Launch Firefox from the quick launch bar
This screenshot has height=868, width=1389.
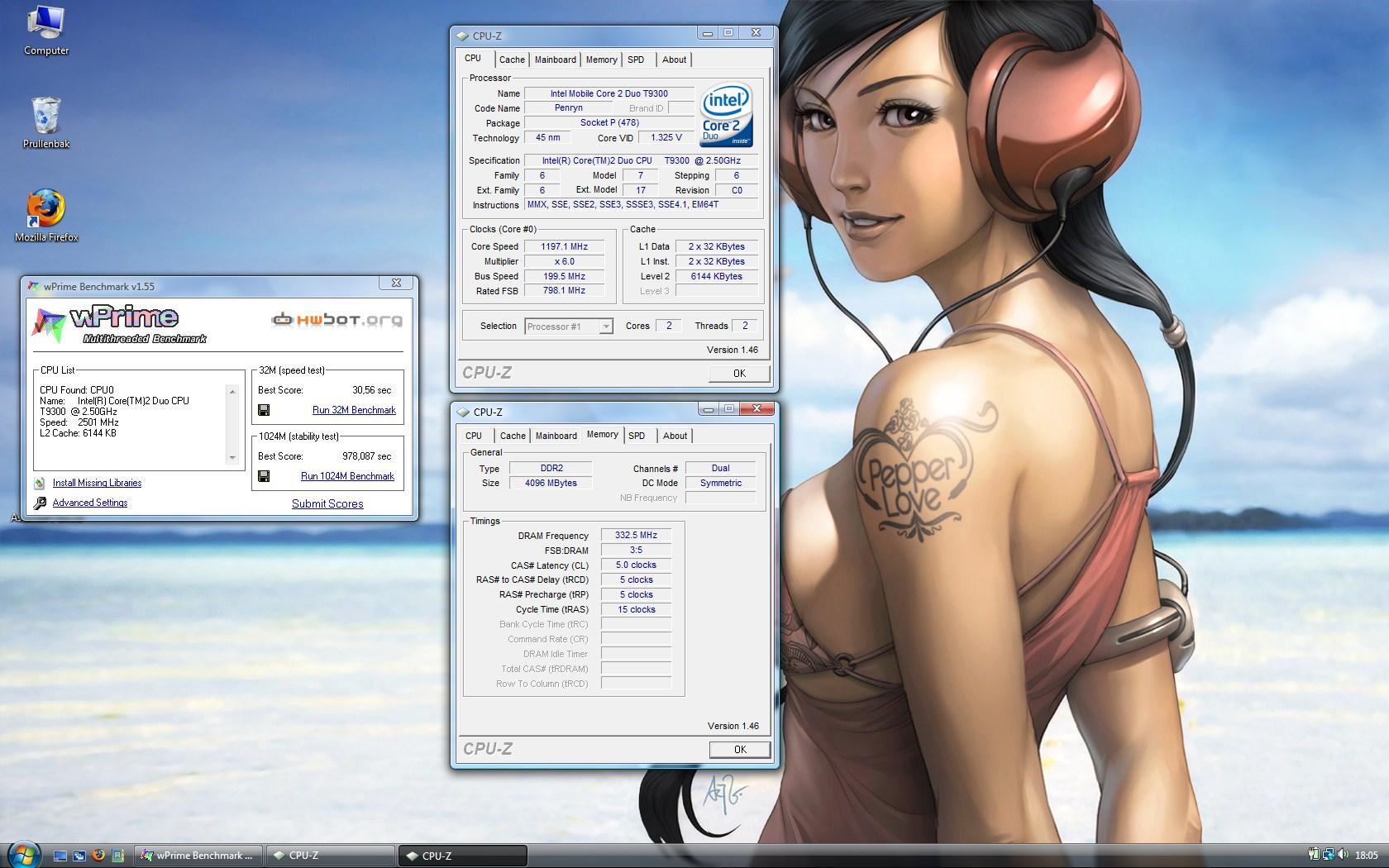[98, 856]
